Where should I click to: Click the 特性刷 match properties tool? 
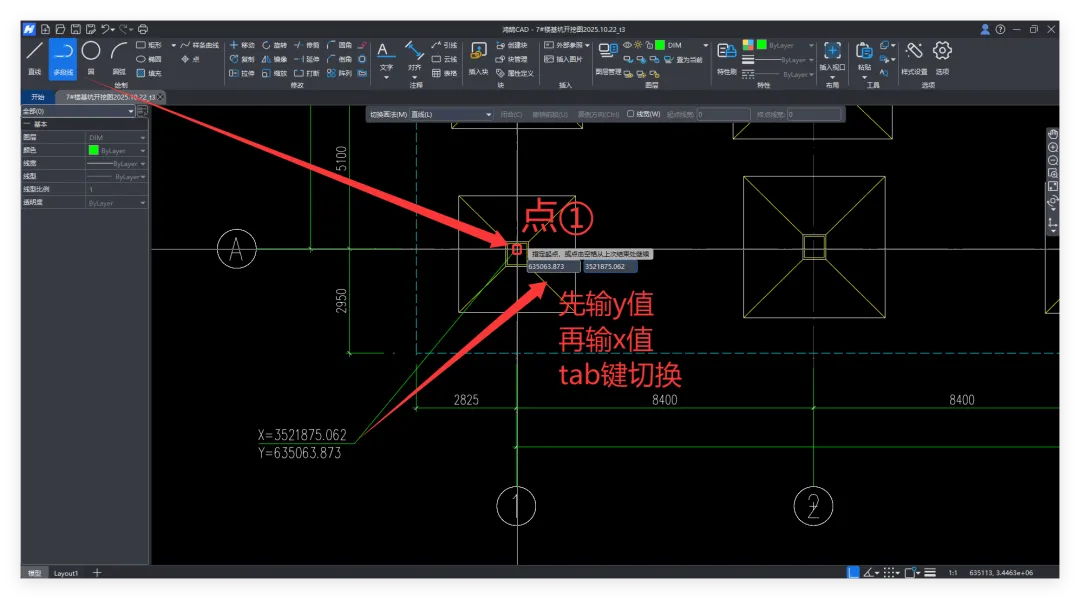[x=727, y=58]
